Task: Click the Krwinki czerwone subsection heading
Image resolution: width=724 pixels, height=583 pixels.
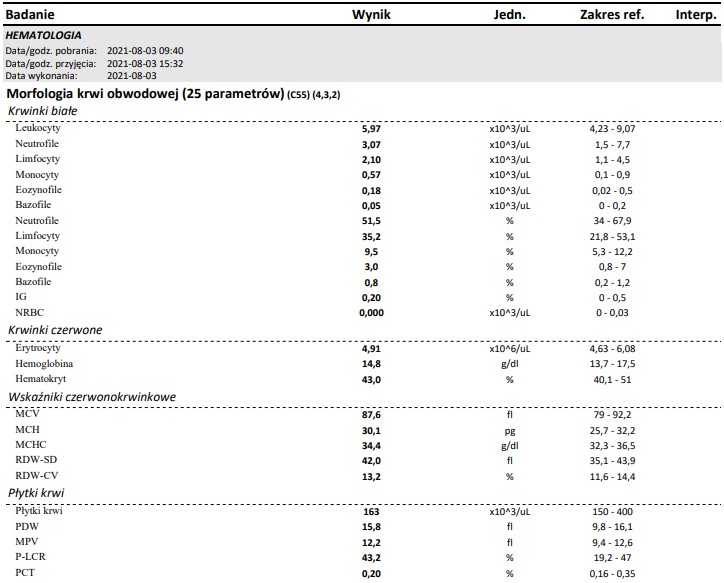Action: click(x=55, y=331)
